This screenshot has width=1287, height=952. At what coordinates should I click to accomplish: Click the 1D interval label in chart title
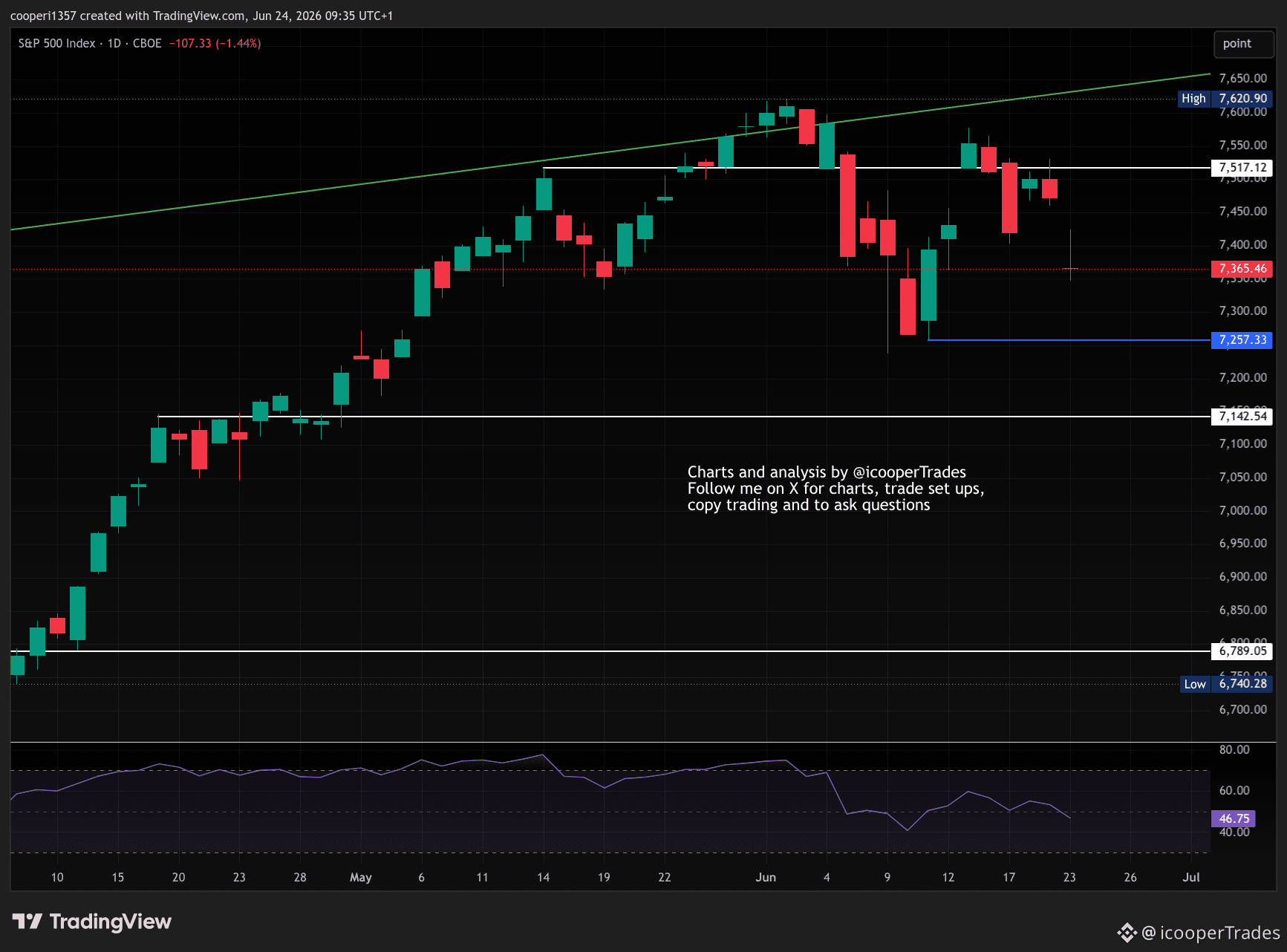114,43
